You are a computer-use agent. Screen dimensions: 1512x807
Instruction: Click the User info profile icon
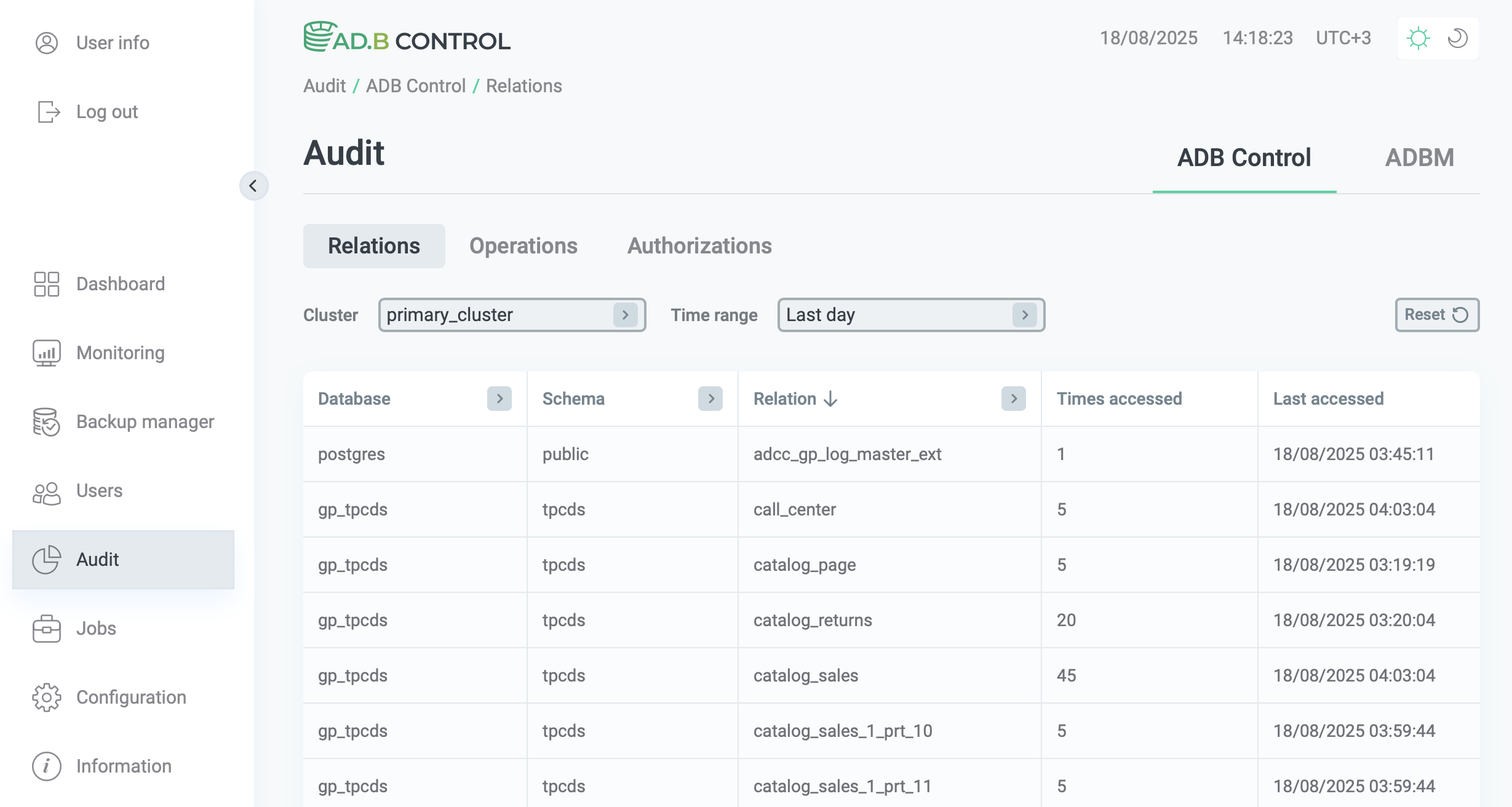coord(47,43)
